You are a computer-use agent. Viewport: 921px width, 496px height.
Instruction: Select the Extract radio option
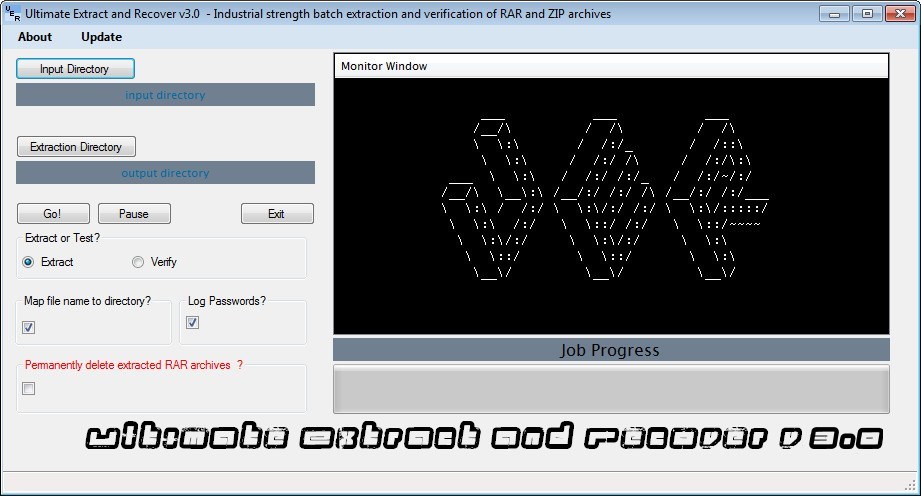[x=29, y=262]
